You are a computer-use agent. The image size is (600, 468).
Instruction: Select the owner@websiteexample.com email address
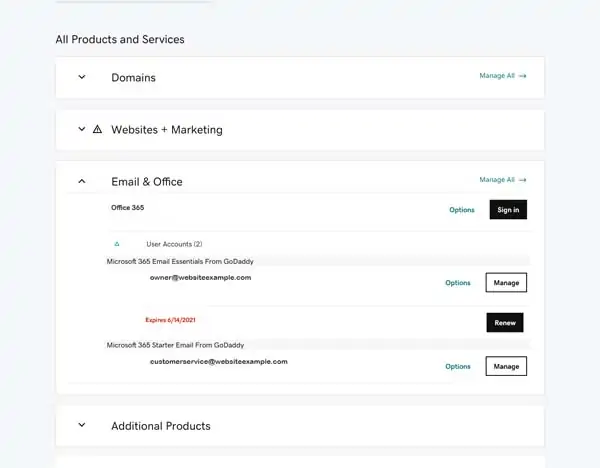[x=201, y=277]
